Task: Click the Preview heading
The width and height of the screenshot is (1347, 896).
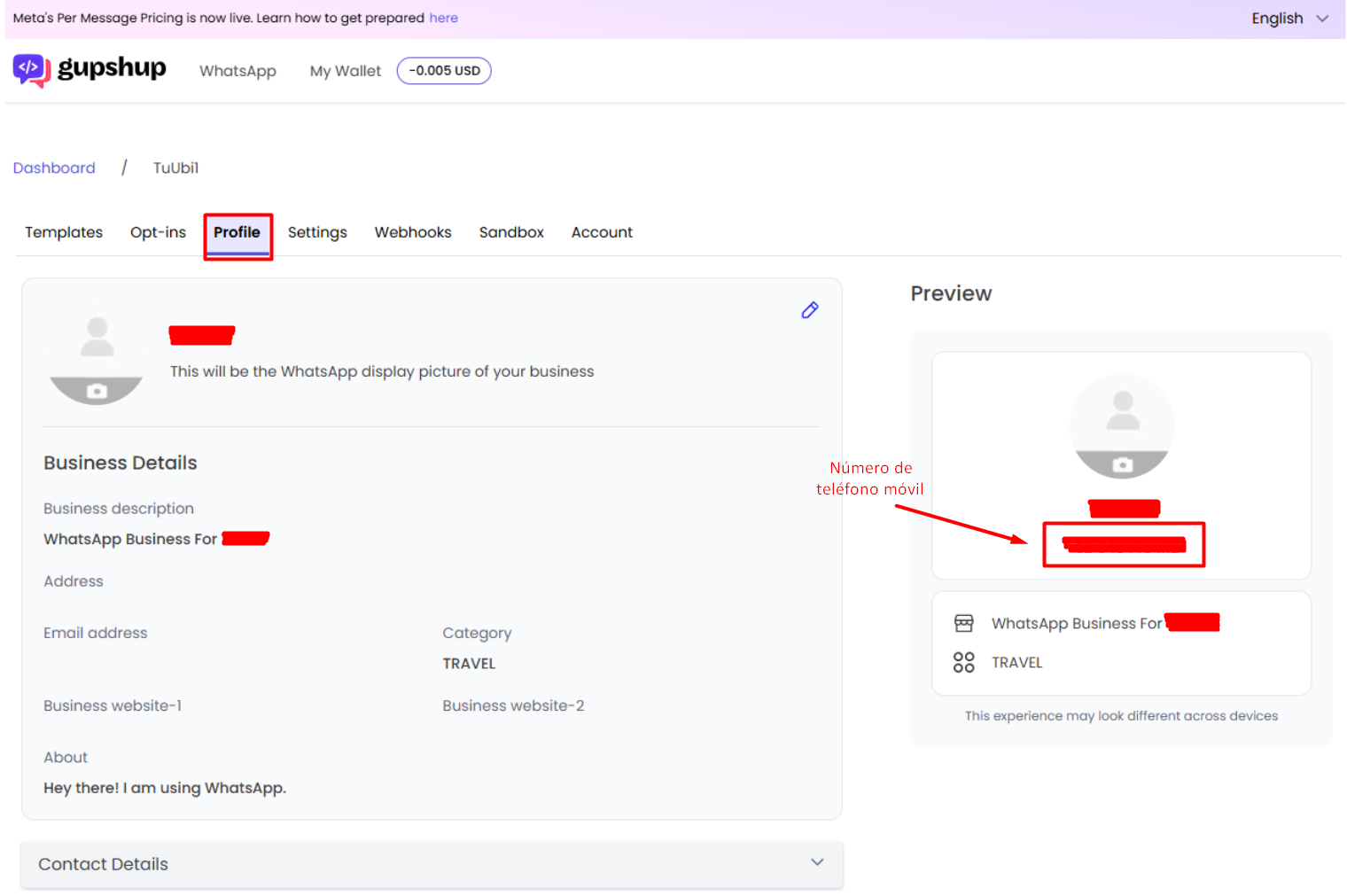Action: pyautogui.click(x=951, y=293)
